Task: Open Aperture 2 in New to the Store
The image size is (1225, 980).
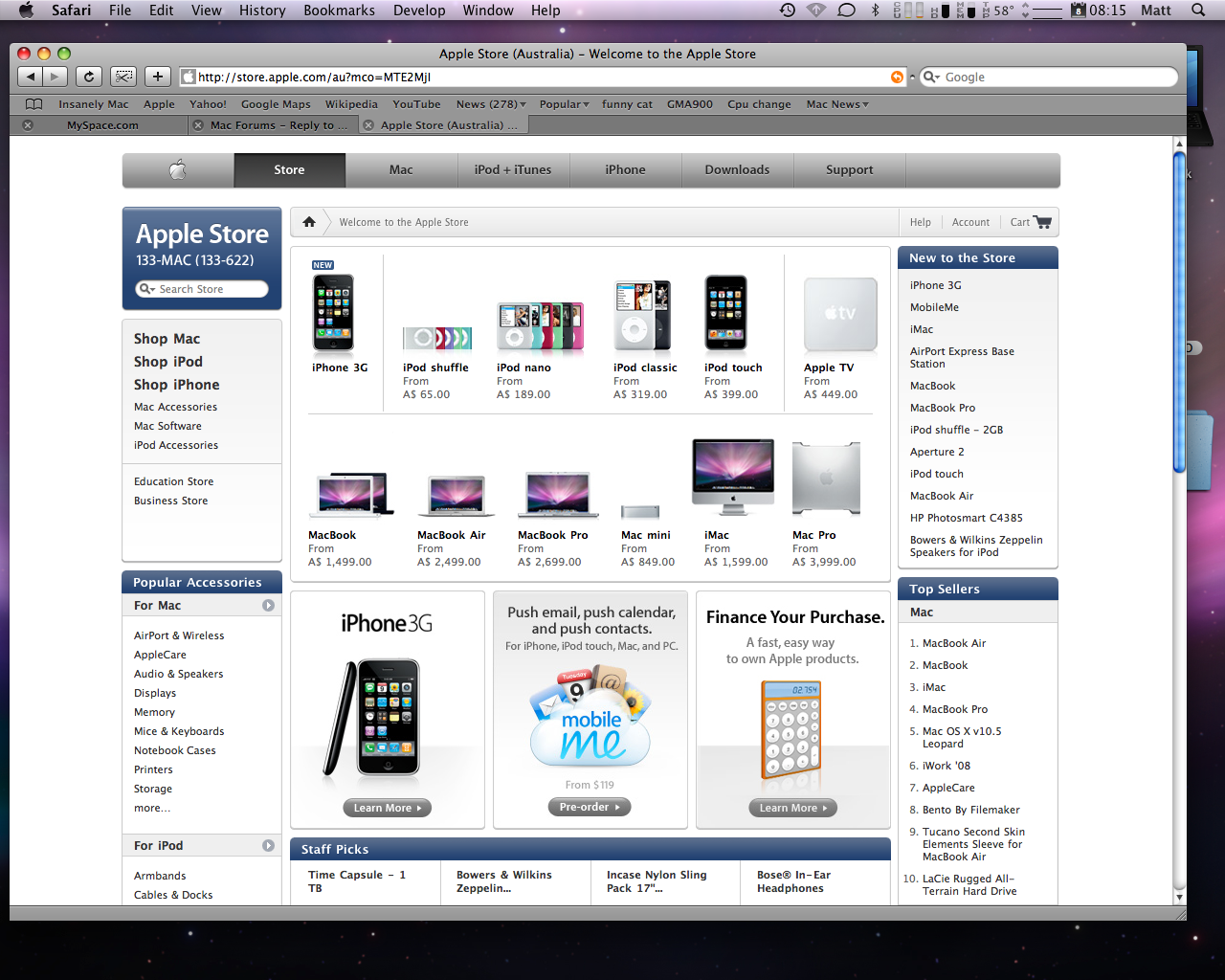Action: [x=937, y=452]
